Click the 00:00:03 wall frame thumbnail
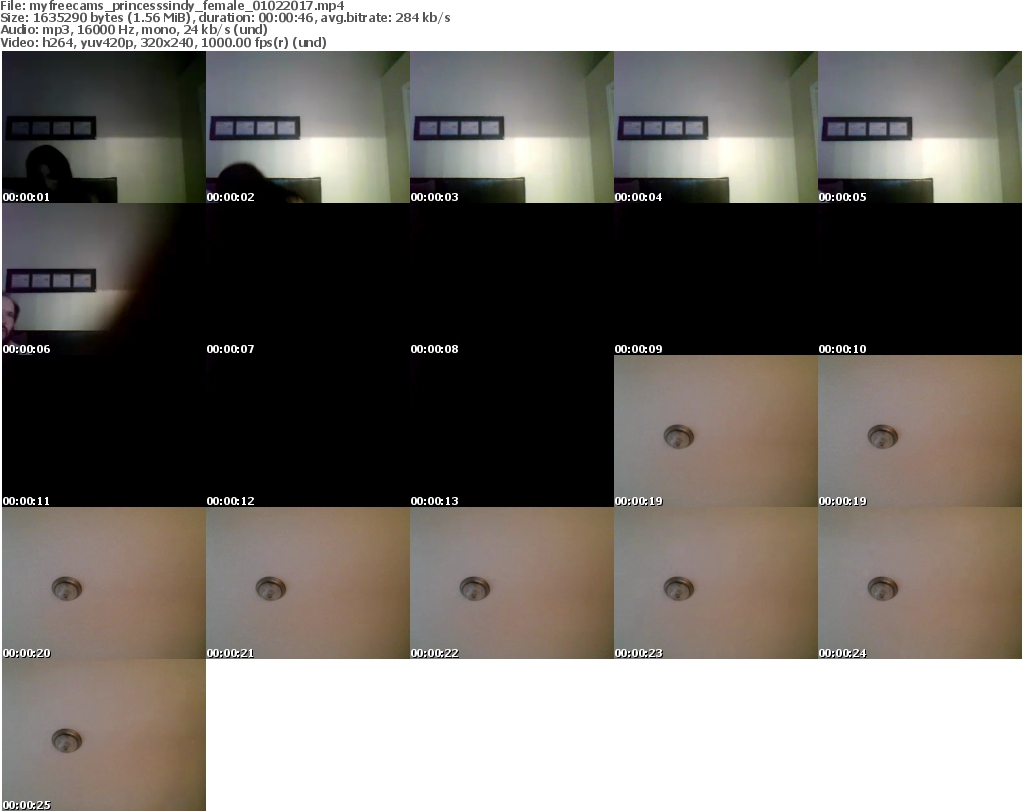This screenshot has height=811, width=1024. 512,127
